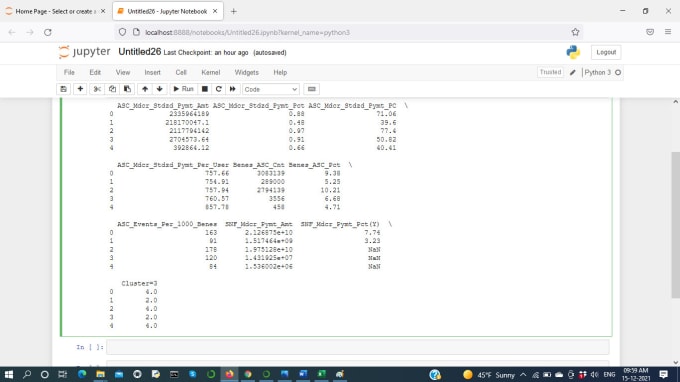The height and width of the screenshot is (382, 680).
Task: Click the kernel idle circle indicator
Action: (618, 72)
